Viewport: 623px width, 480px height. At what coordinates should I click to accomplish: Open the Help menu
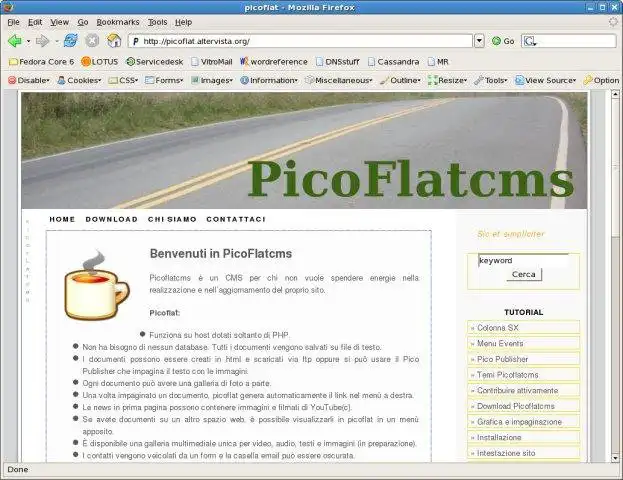[184, 22]
